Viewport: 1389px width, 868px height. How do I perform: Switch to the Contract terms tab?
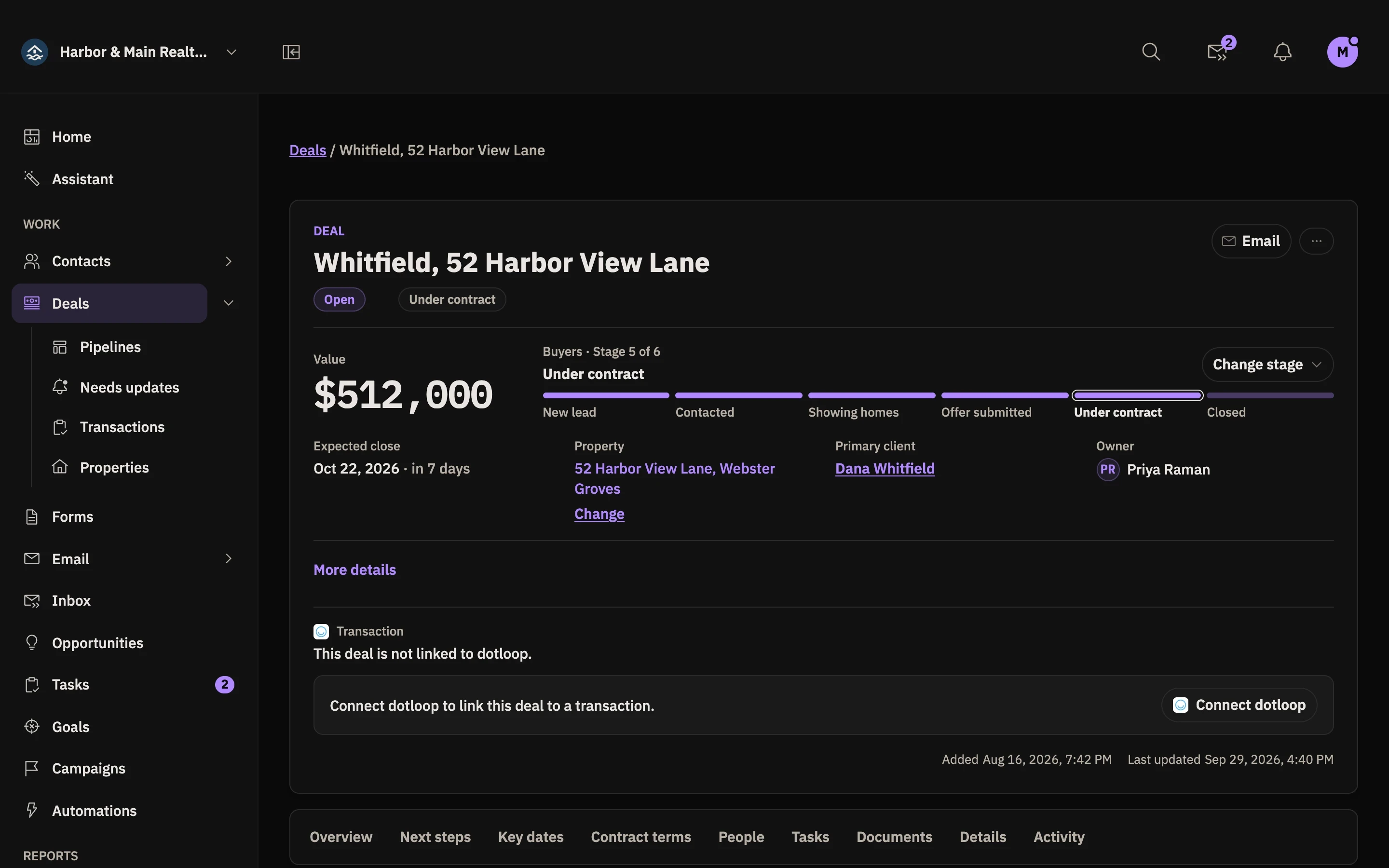[x=640, y=837]
